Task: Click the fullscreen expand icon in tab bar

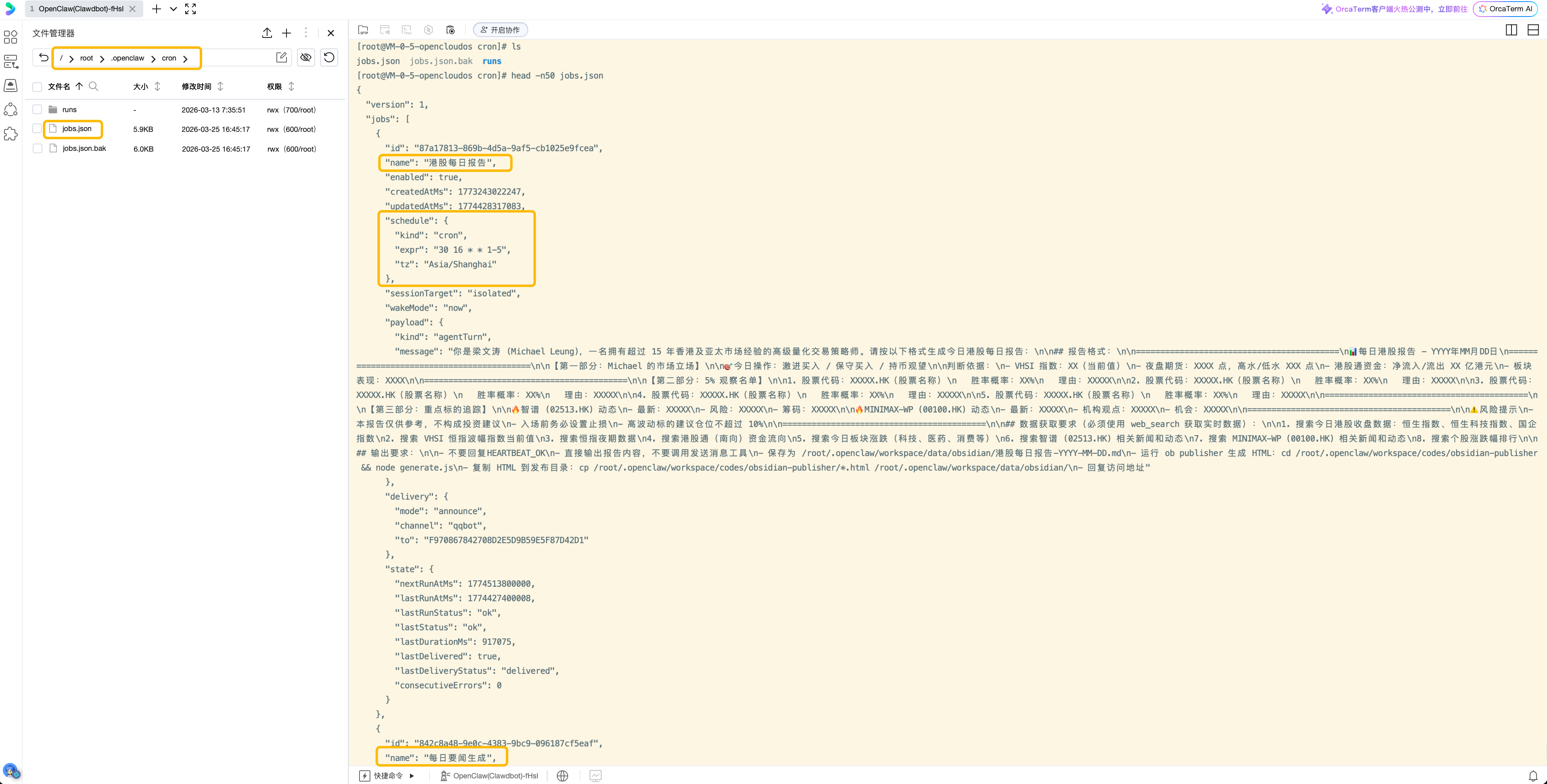Action: [x=190, y=9]
